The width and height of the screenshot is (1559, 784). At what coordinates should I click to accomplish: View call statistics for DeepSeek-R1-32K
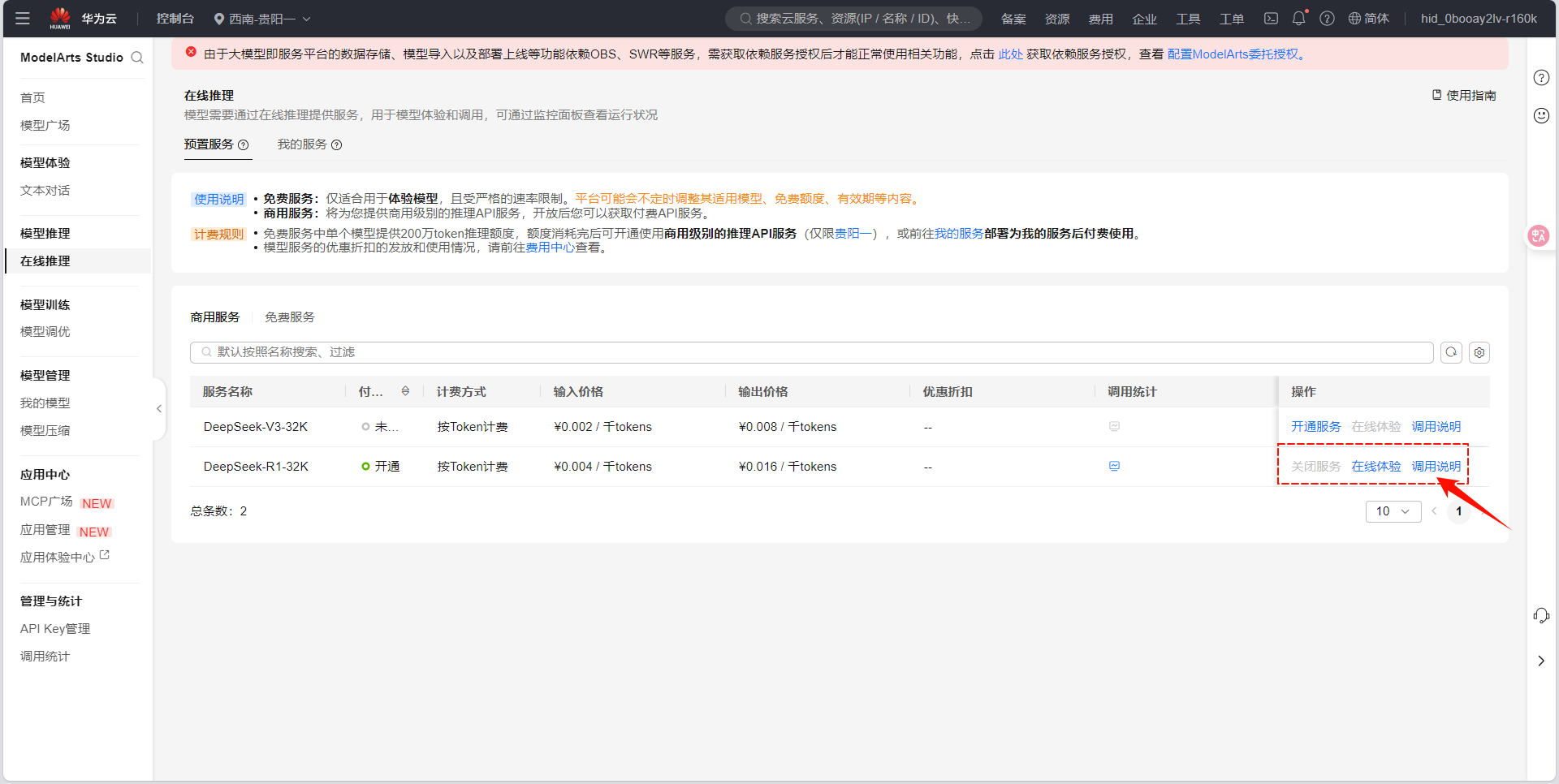[1114, 466]
